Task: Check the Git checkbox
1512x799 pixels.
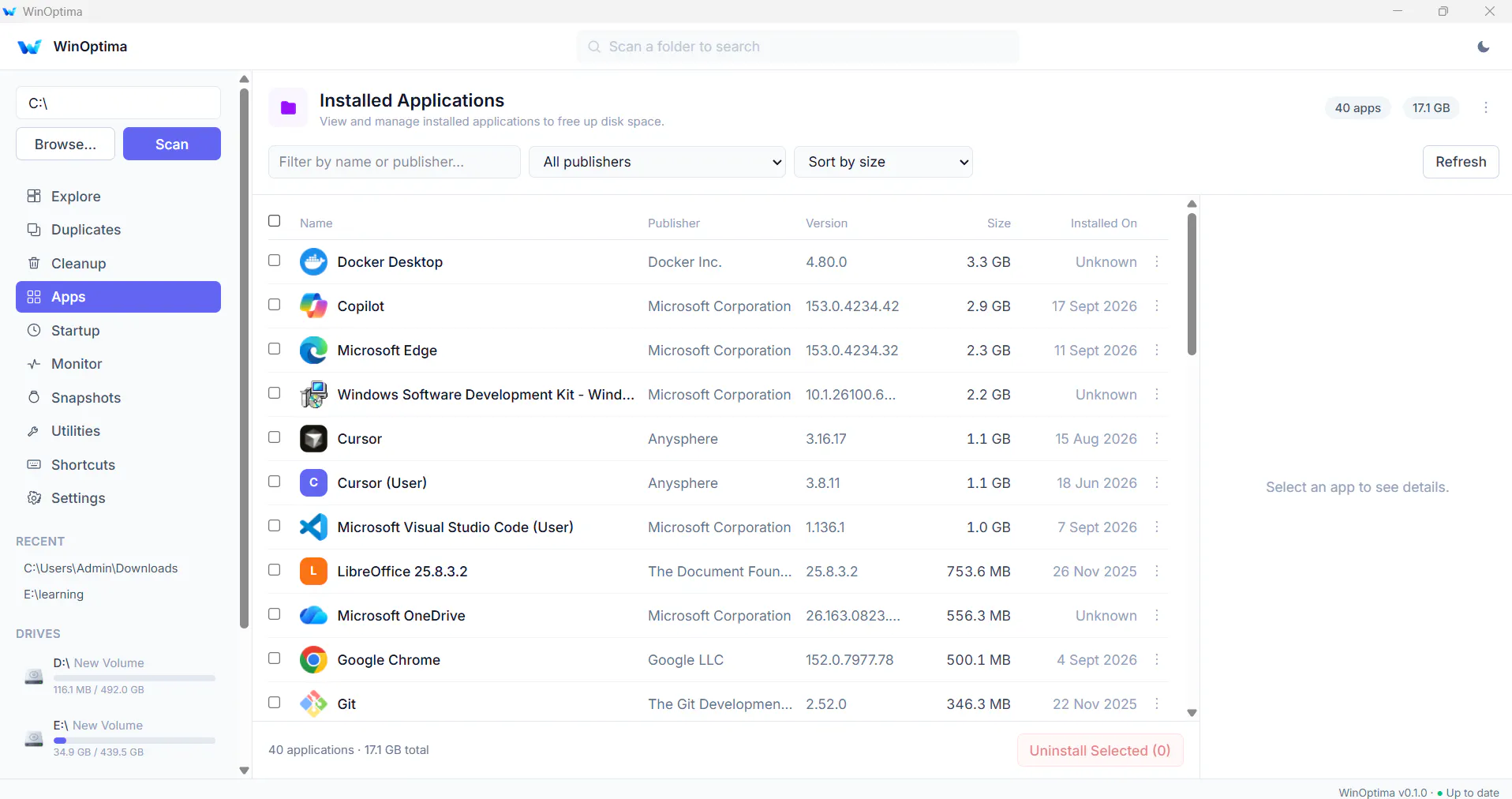Action: click(x=275, y=703)
